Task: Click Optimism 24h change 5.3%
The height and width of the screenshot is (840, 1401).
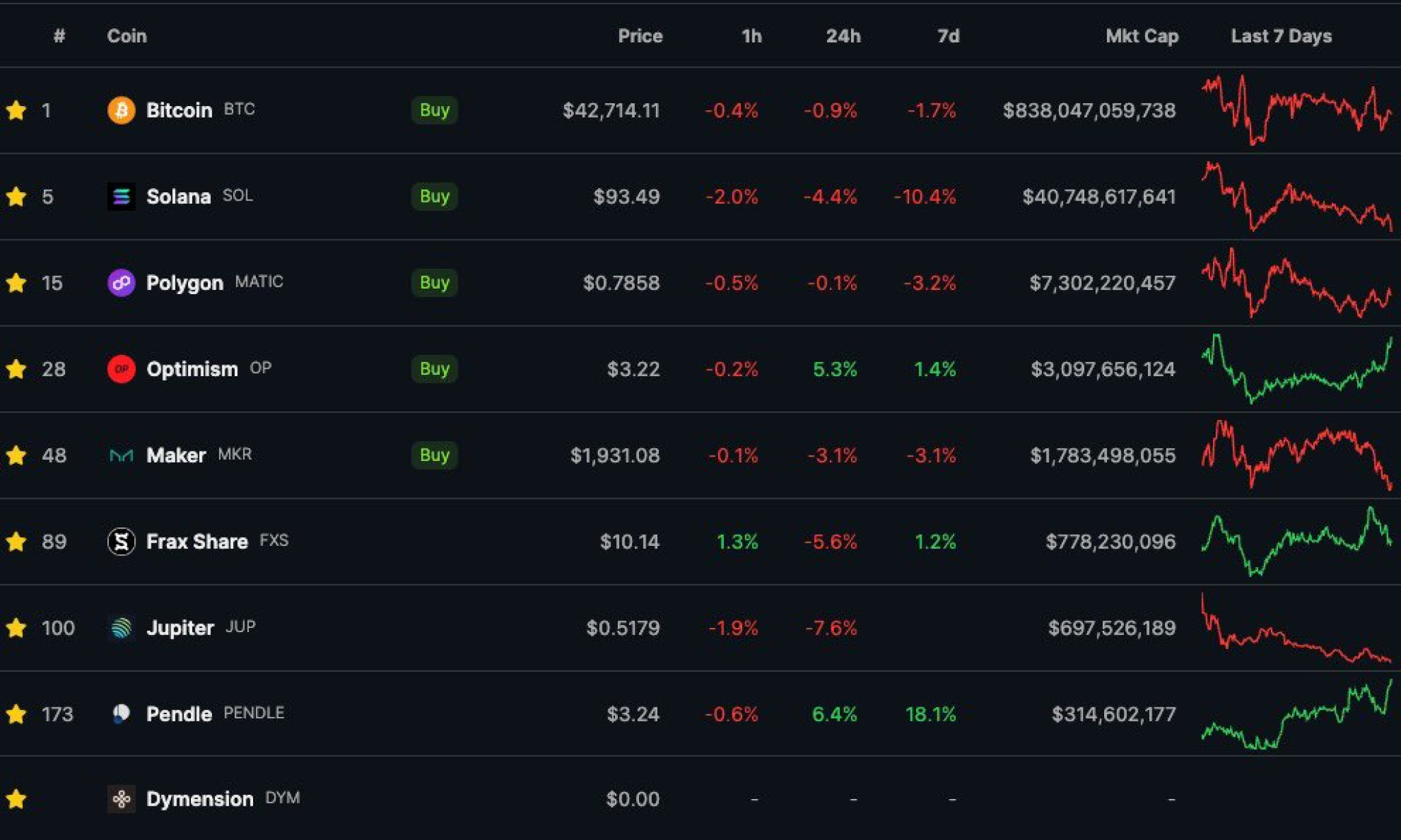Action: tap(835, 369)
